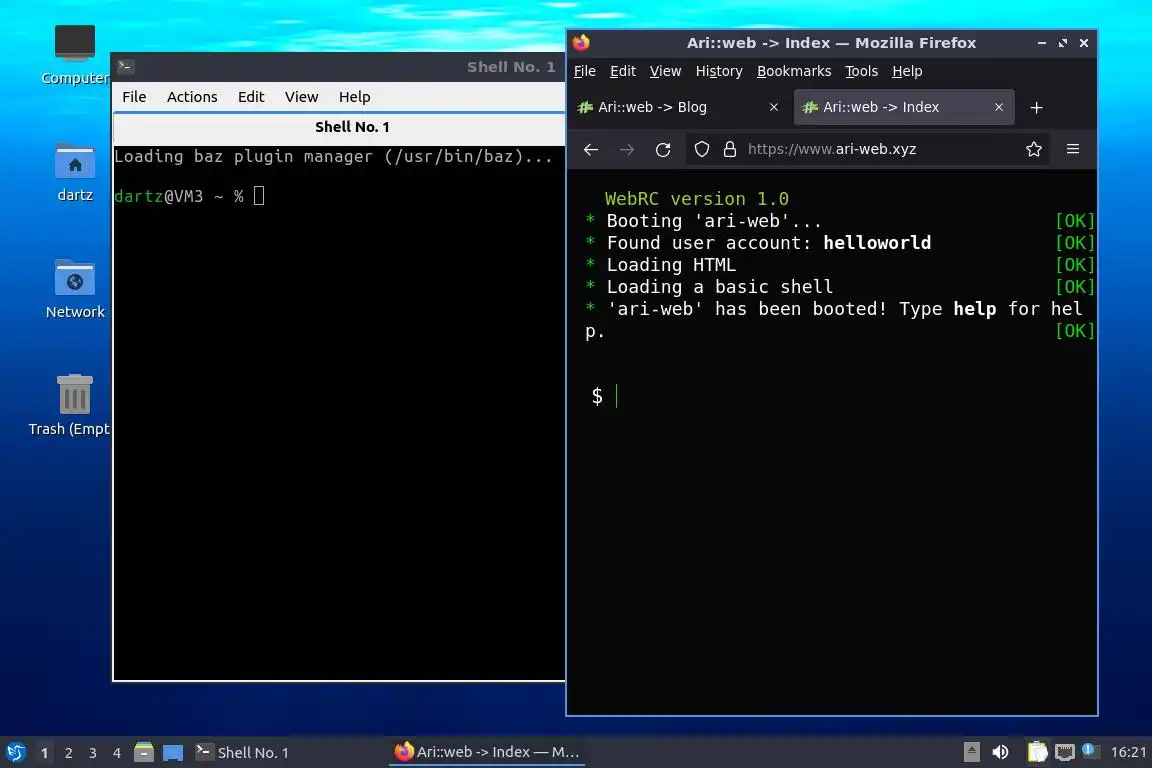
Task: Click the show desktop icon in taskbar
Action: [173, 753]
